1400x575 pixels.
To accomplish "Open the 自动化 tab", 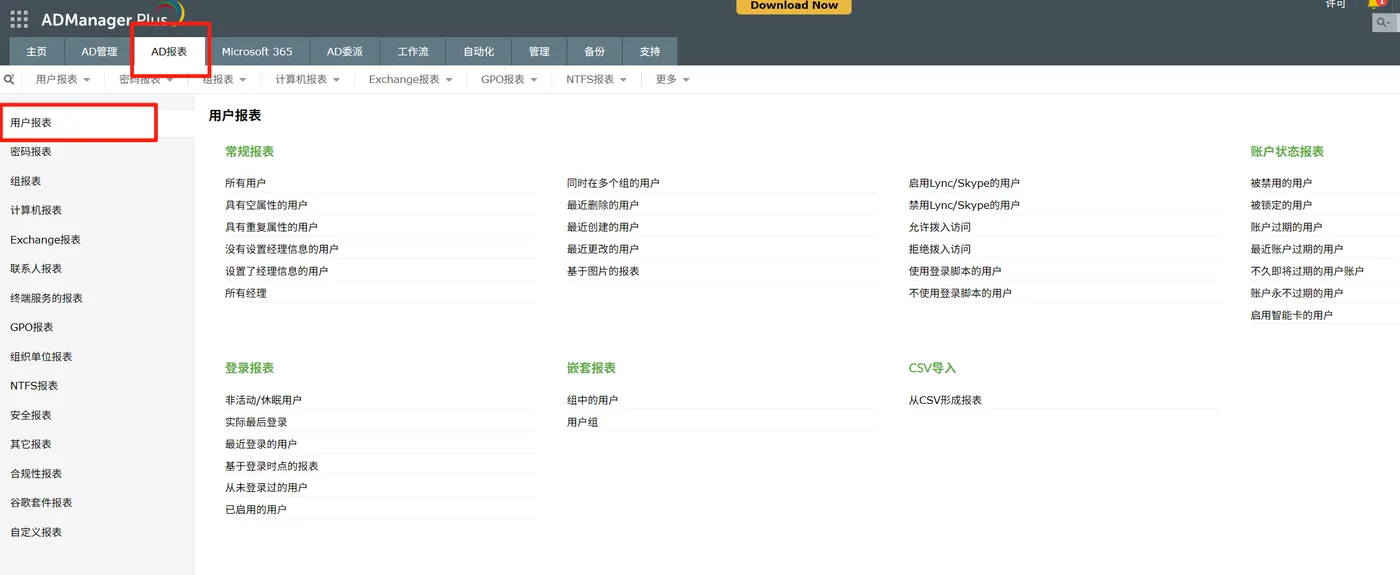I will (x=479, y=52).
